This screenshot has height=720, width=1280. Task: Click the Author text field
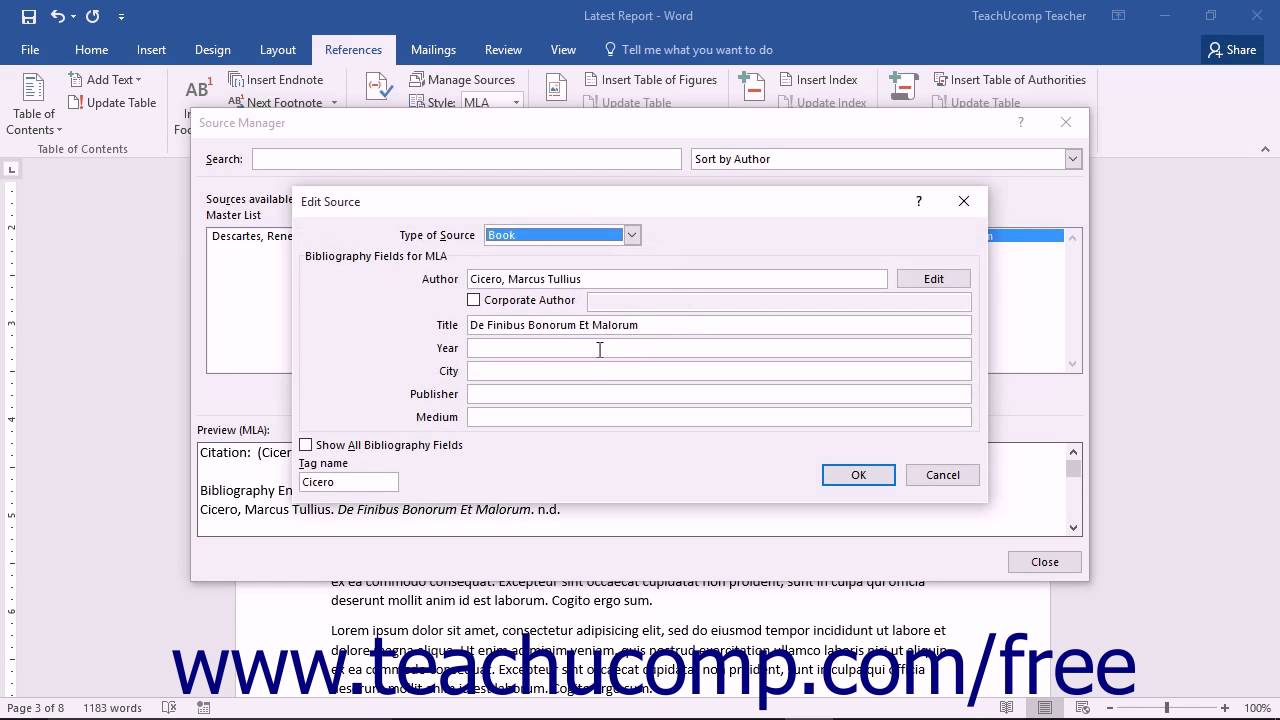677,279
